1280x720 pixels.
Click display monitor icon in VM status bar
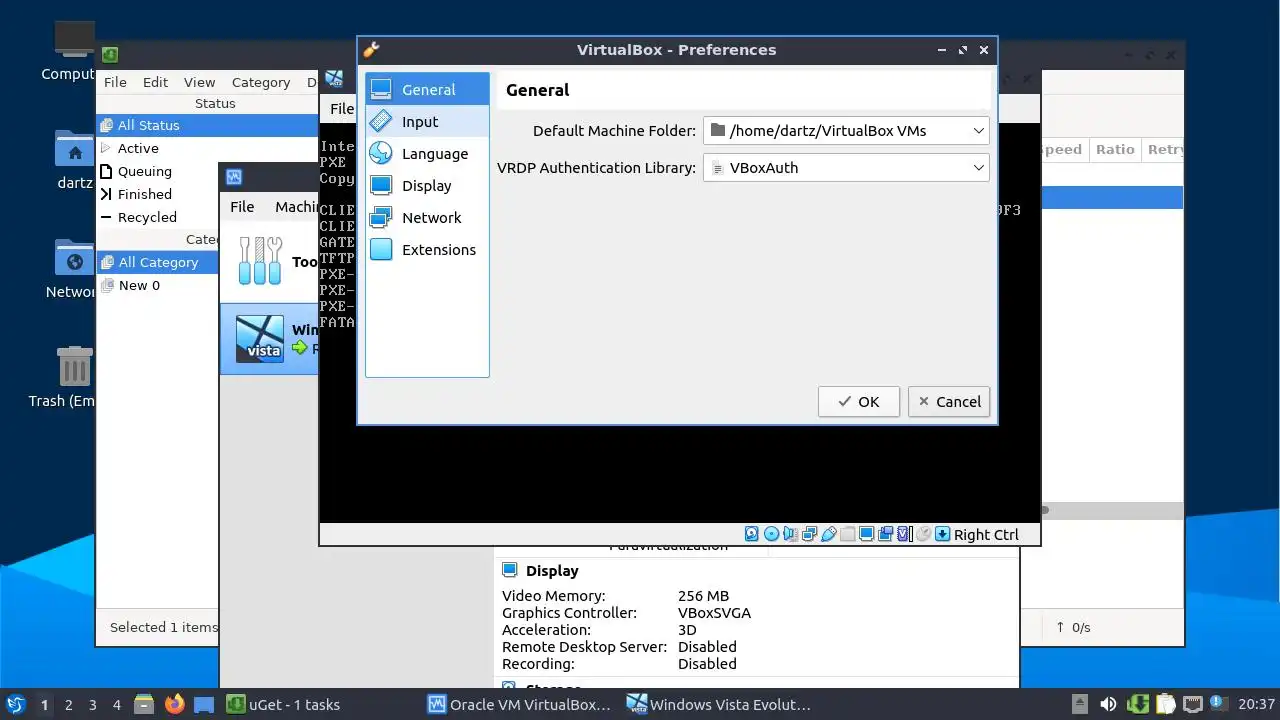click(x=866, y=534)
